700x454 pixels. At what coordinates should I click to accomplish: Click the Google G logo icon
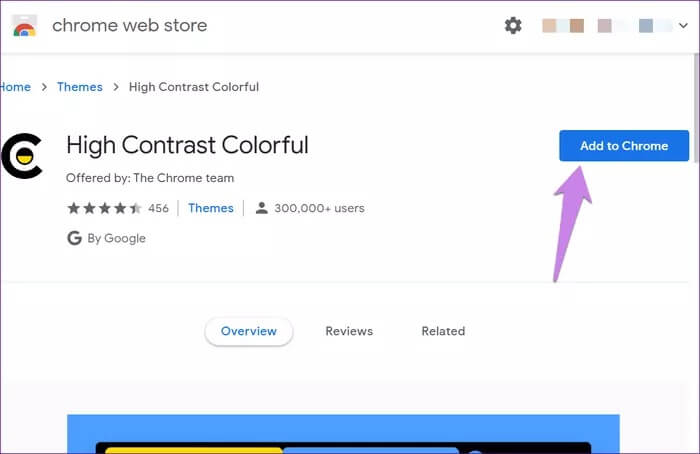click(x=75, y=238)
